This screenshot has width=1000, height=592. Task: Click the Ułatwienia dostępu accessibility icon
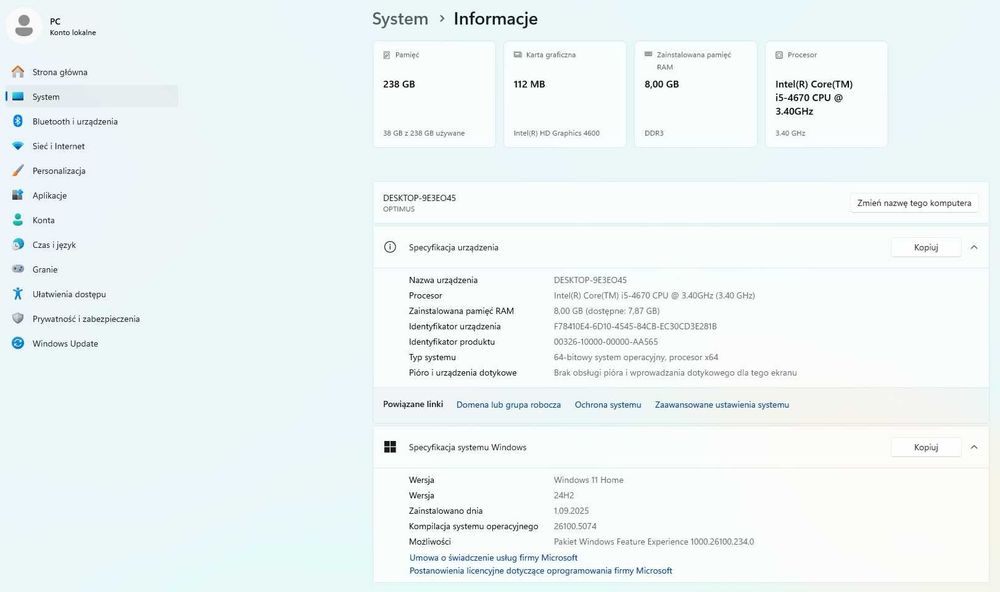click(18, 294)
